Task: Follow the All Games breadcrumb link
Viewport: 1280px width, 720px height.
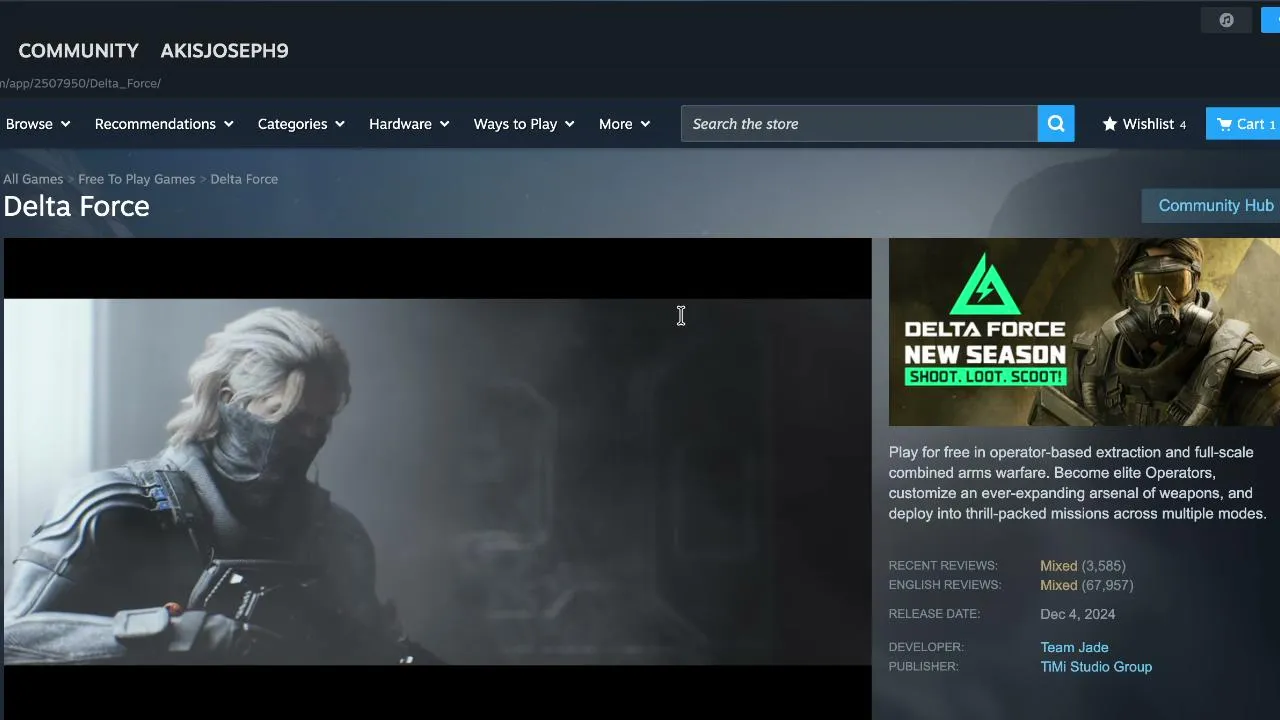Action: (33, 179)
